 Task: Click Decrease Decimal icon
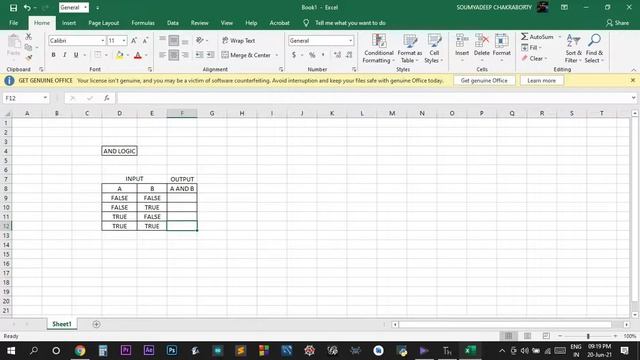tap(349, 55)
